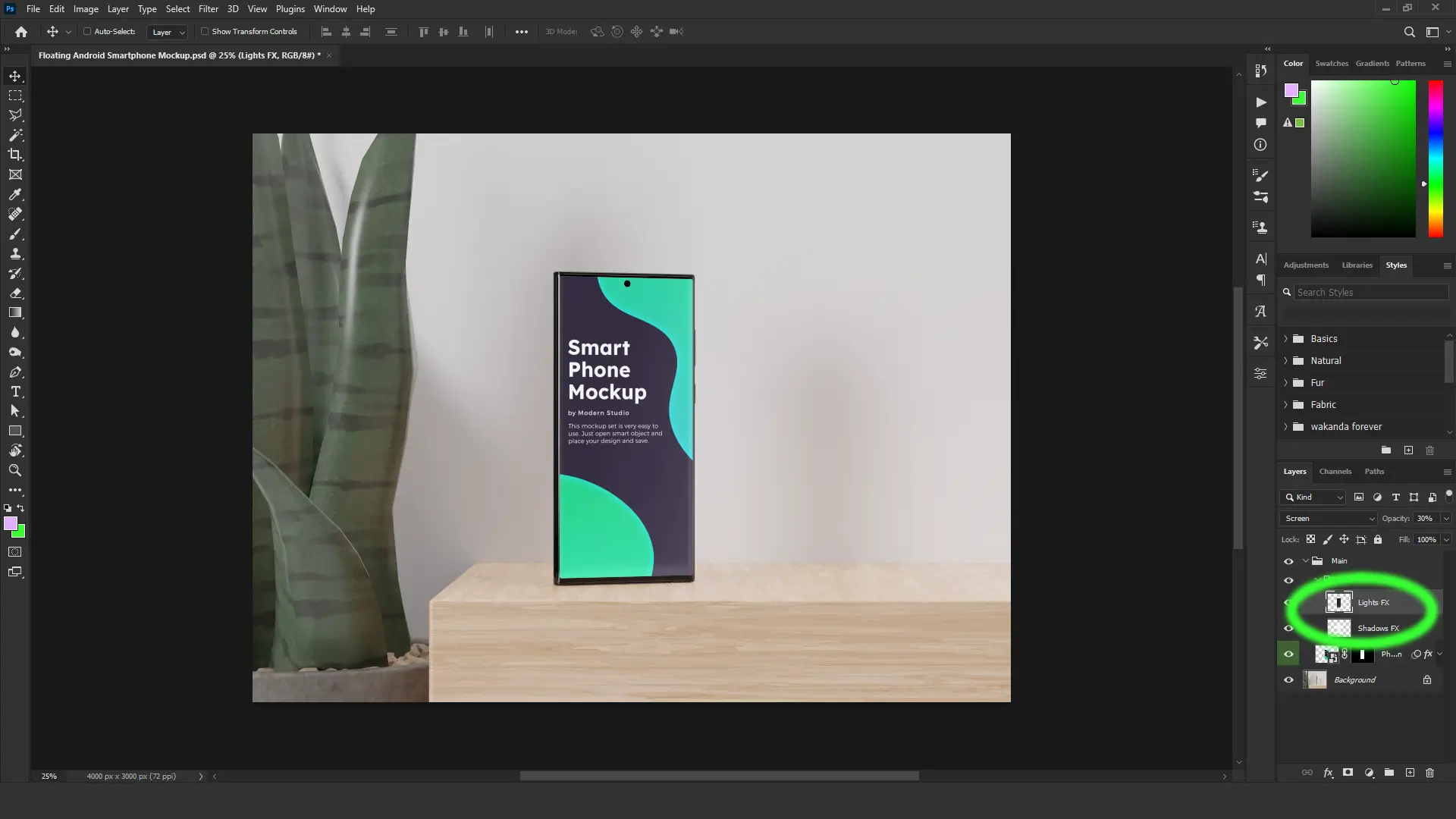Pick a color in the green color field
1456x819 pixels.
[1363, 158]
